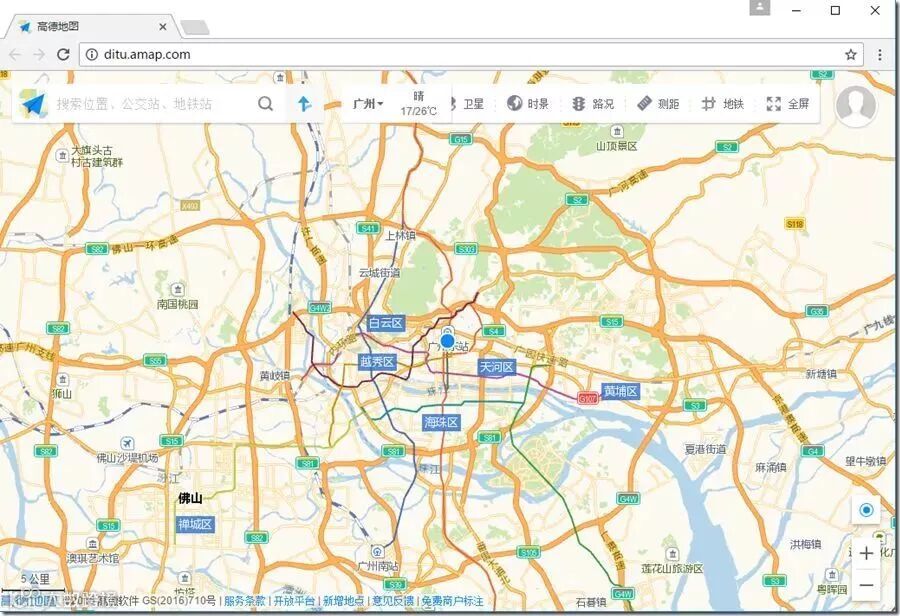Click the 新塘镇 town label
The image size is (900, 616).
[x=821, y=374]
